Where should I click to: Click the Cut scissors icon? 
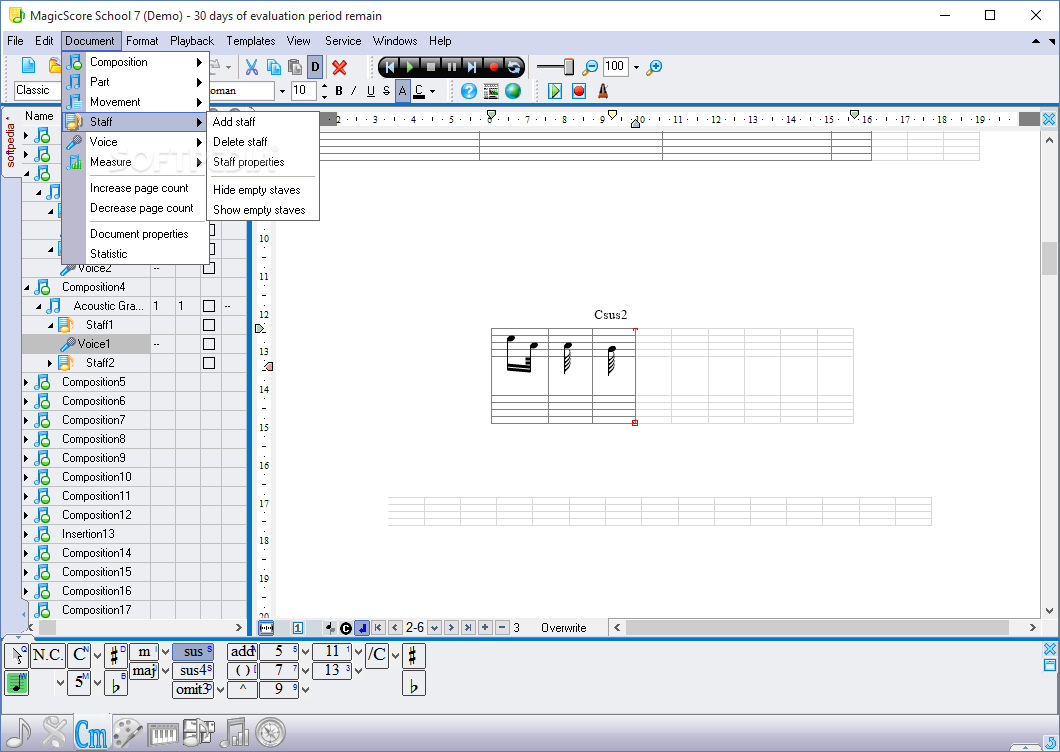(251, 67)
